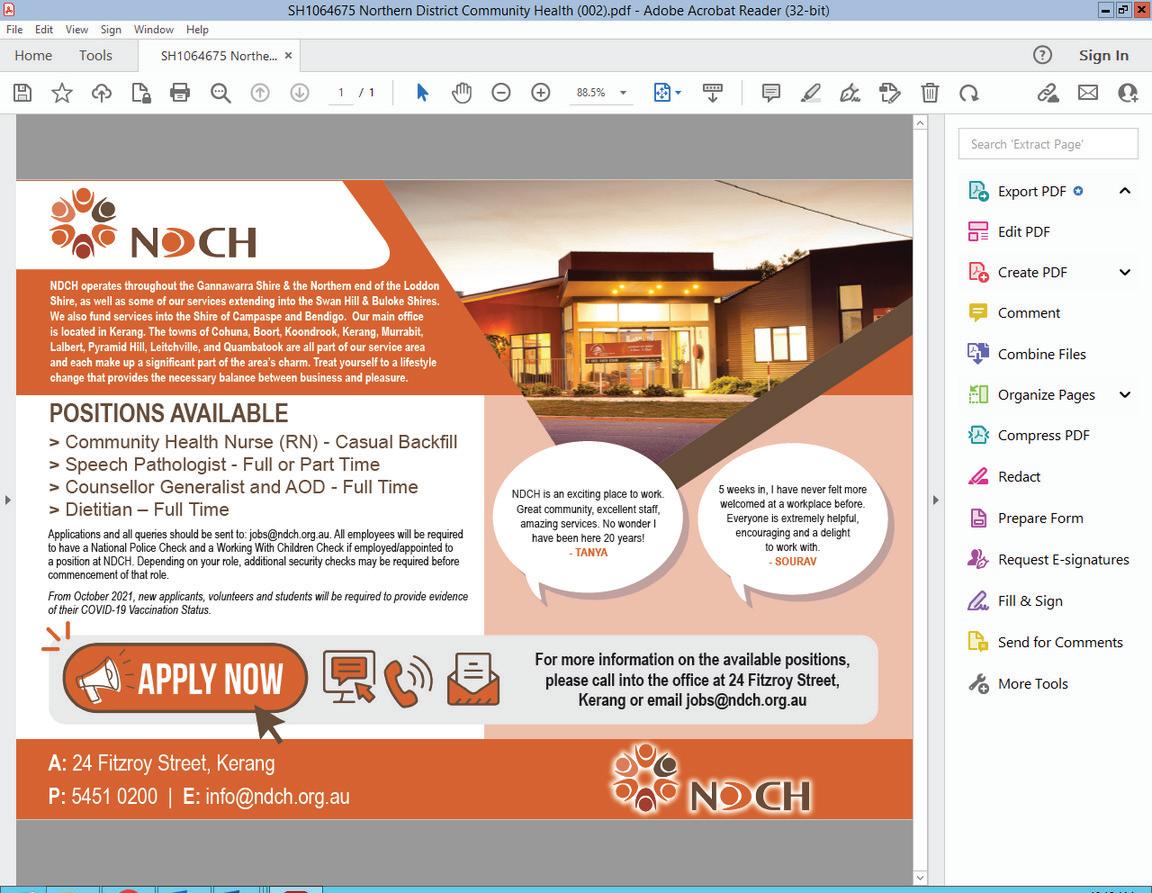Image resolution: width=1152 pixels, height=893 pixels.
Task: Rotate the page with the rotate icon
Action: 969,93
